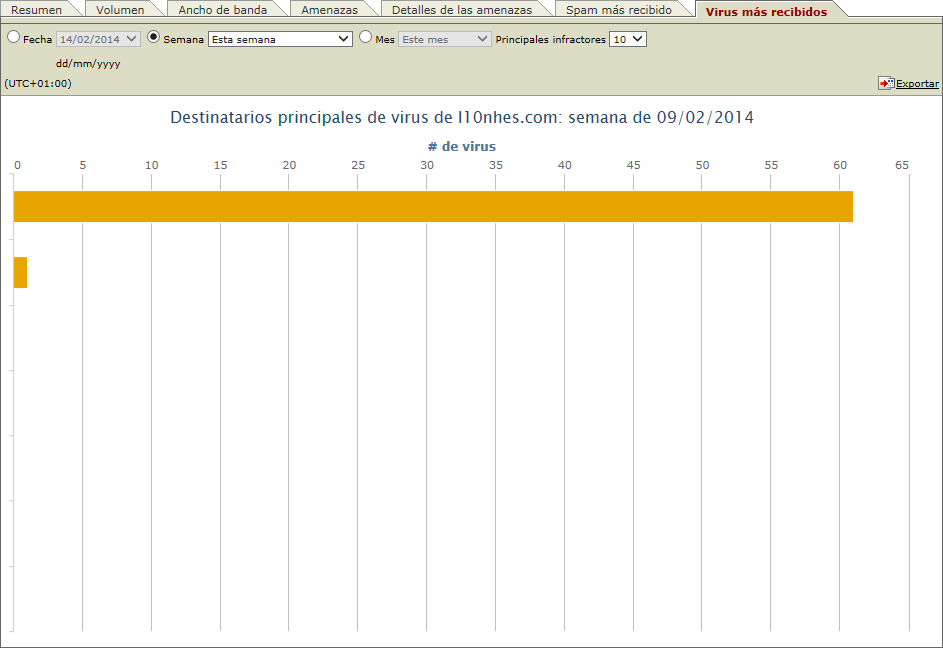Image resolution: width=943 pixels, height=648 pixels.
Task: Click the Exportar export icon
Action: click(884, 83)
